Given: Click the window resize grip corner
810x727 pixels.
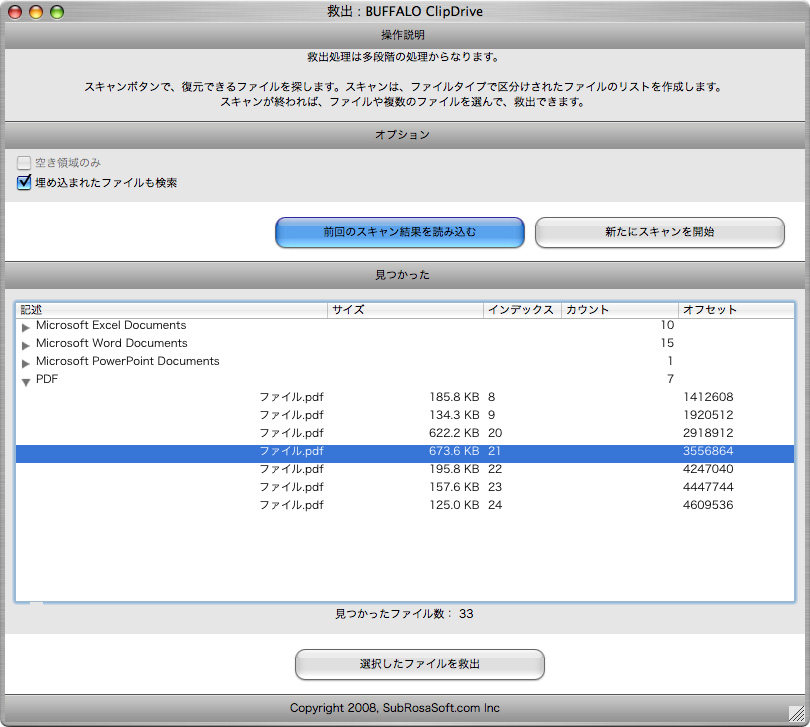Looking at the screenshot, I should point(797,714).
